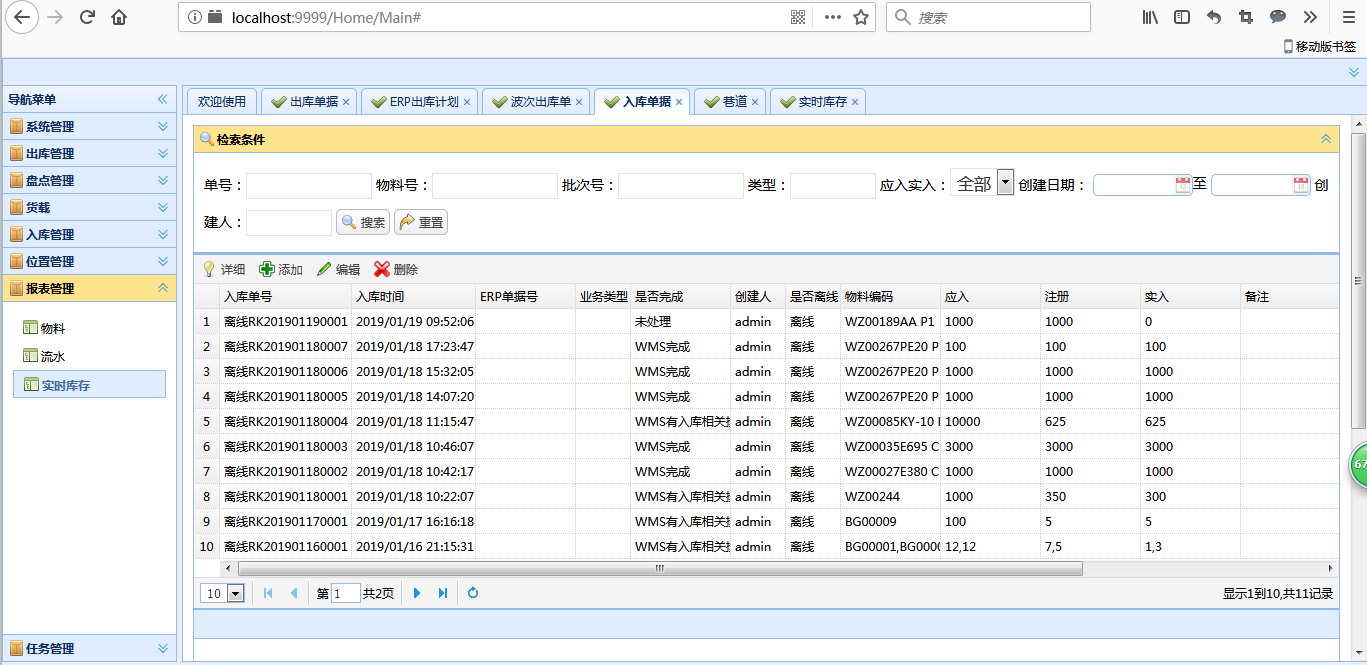This screenshot has width=1367, height=665.
Task: Click the 详细 lightbulb toolbar button
Action: 224,269
